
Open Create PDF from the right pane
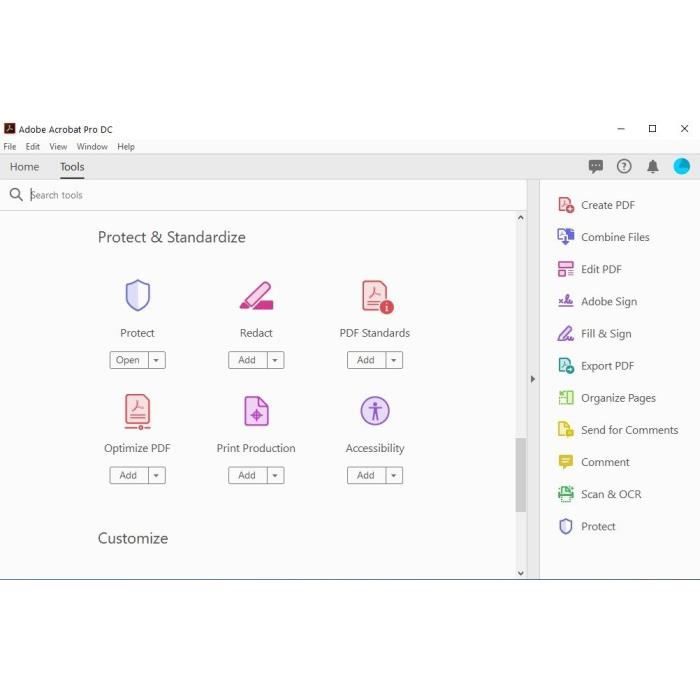click(596, 205)
